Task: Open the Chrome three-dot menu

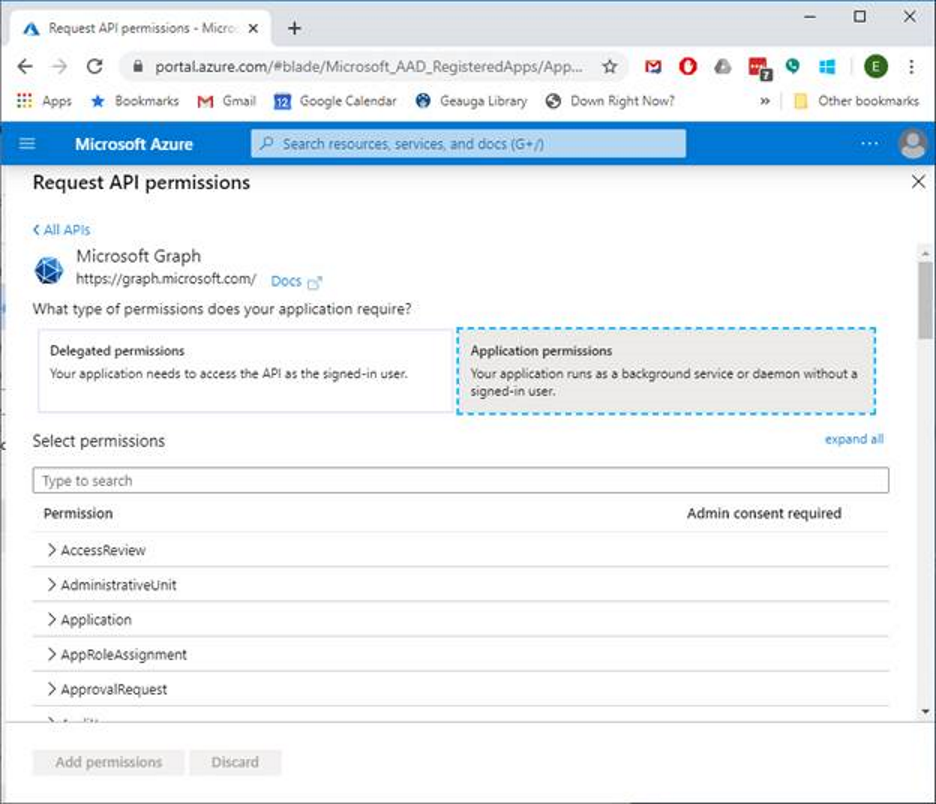Action: click(912, 67)
